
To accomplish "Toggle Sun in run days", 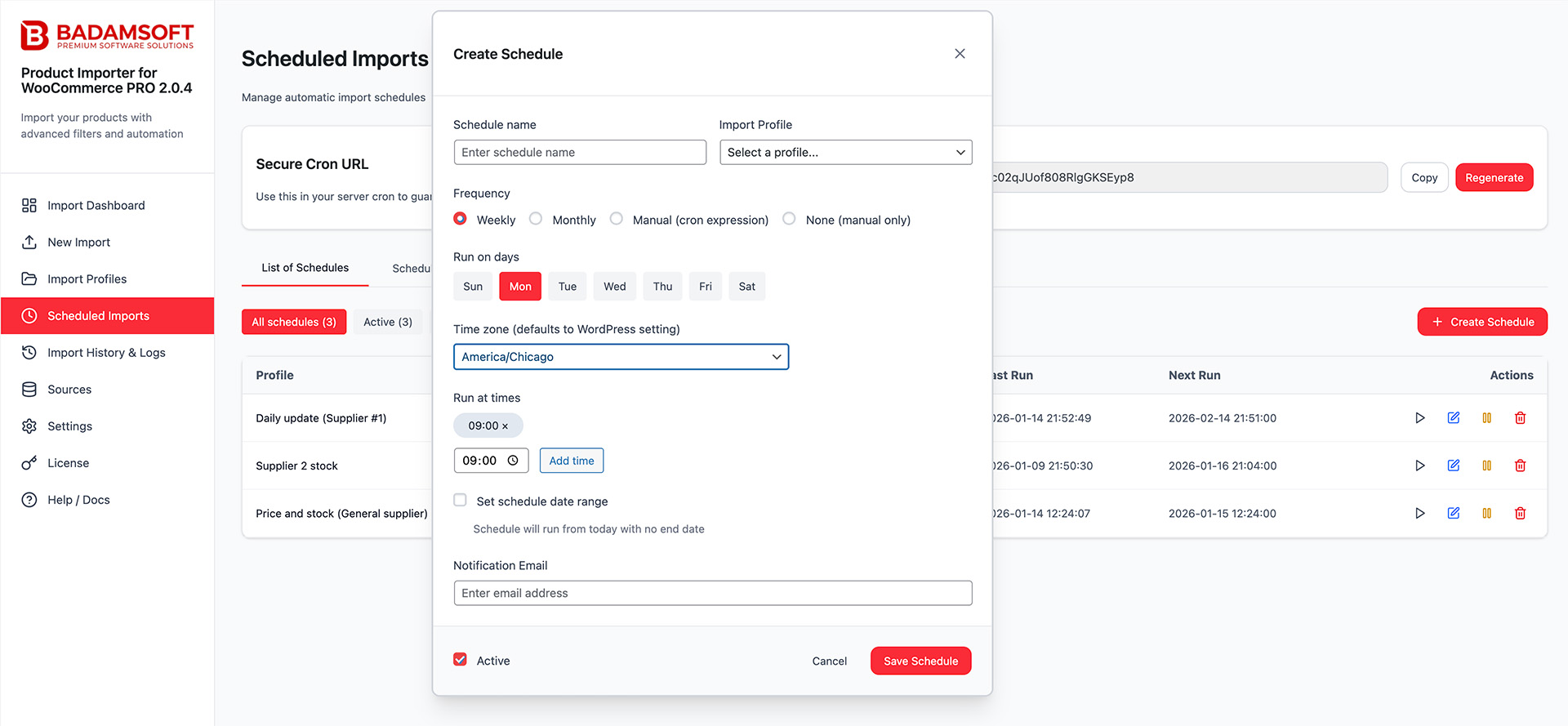I will coord(473,287).
